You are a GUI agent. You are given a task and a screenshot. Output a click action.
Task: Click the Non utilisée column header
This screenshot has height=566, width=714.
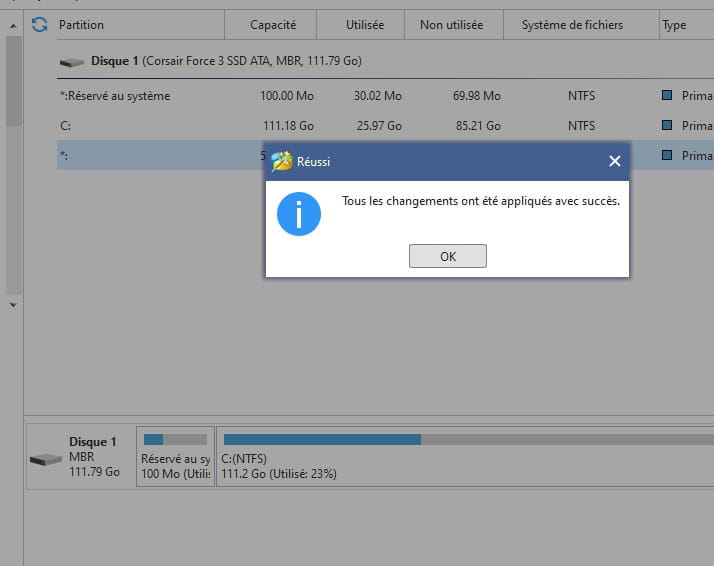click(x=451, y=25)
